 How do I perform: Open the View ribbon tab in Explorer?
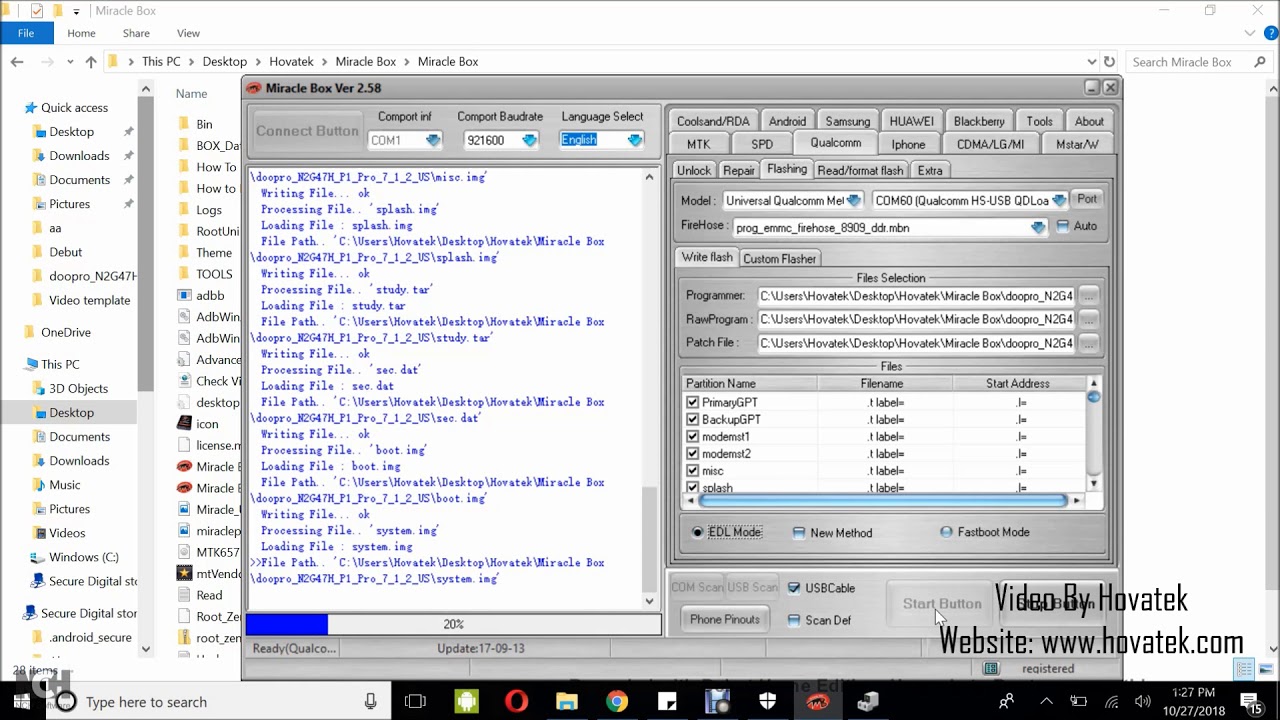pyautogui.click(x=188, y=33)
